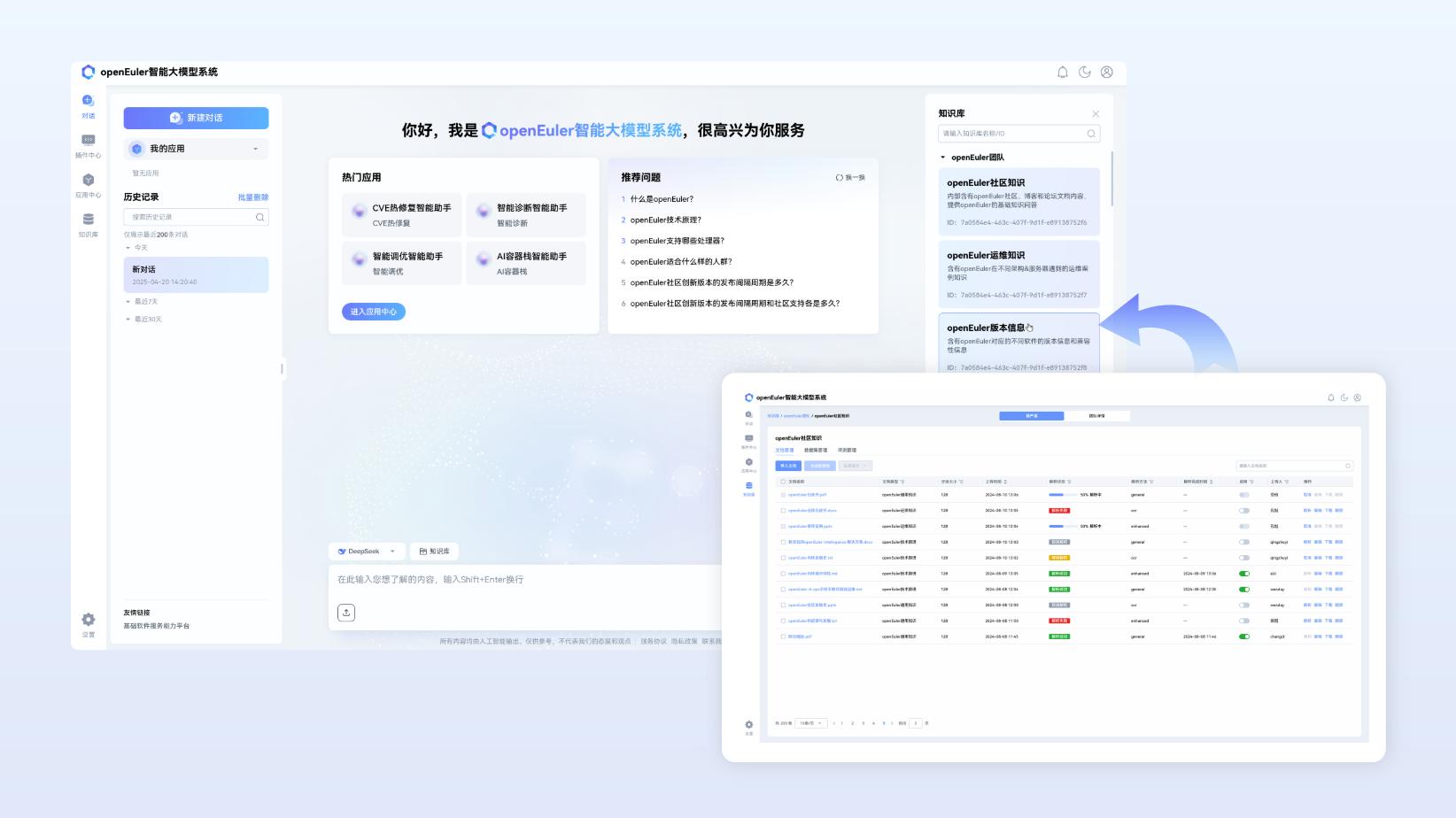The width and height of the screenshot is (1456, 818).
Task: Click 新建对话 button
Action: point(196,118)
